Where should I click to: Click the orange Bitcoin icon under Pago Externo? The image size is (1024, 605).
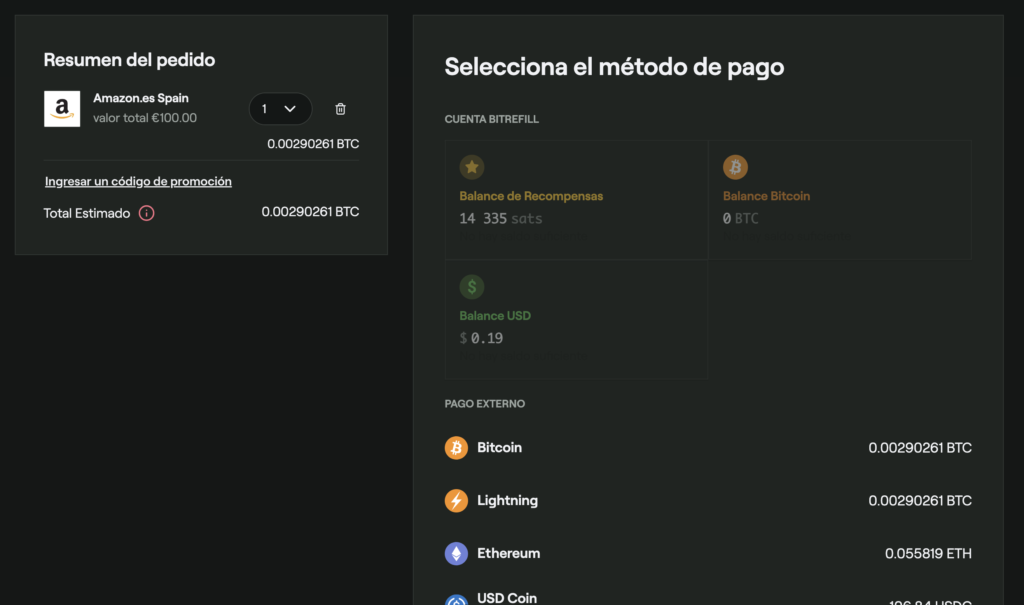456,448
